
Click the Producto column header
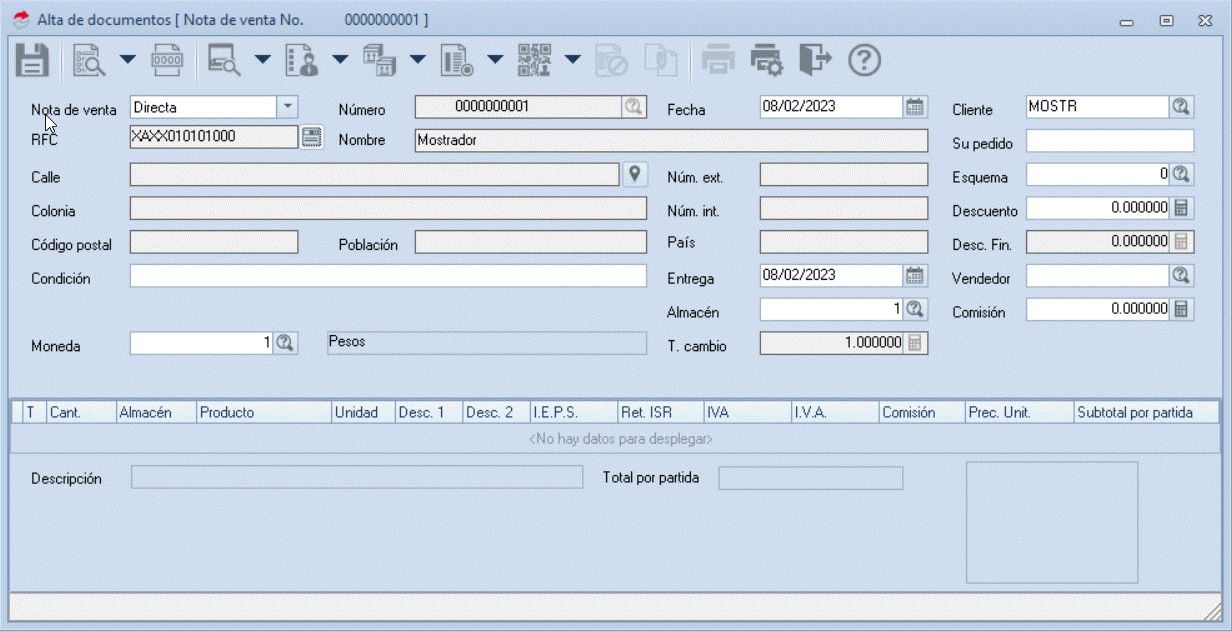tap(264, 412)
